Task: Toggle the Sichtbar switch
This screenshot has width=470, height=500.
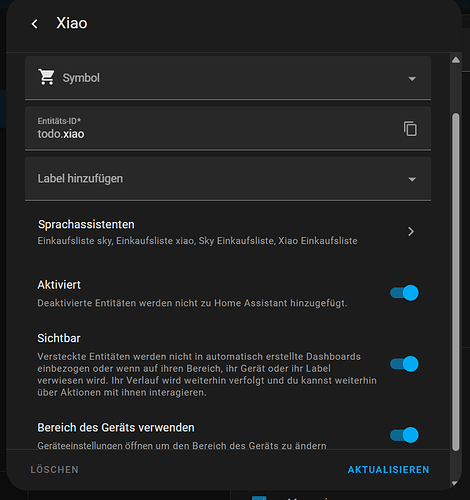Action: (x=404, y=364)
